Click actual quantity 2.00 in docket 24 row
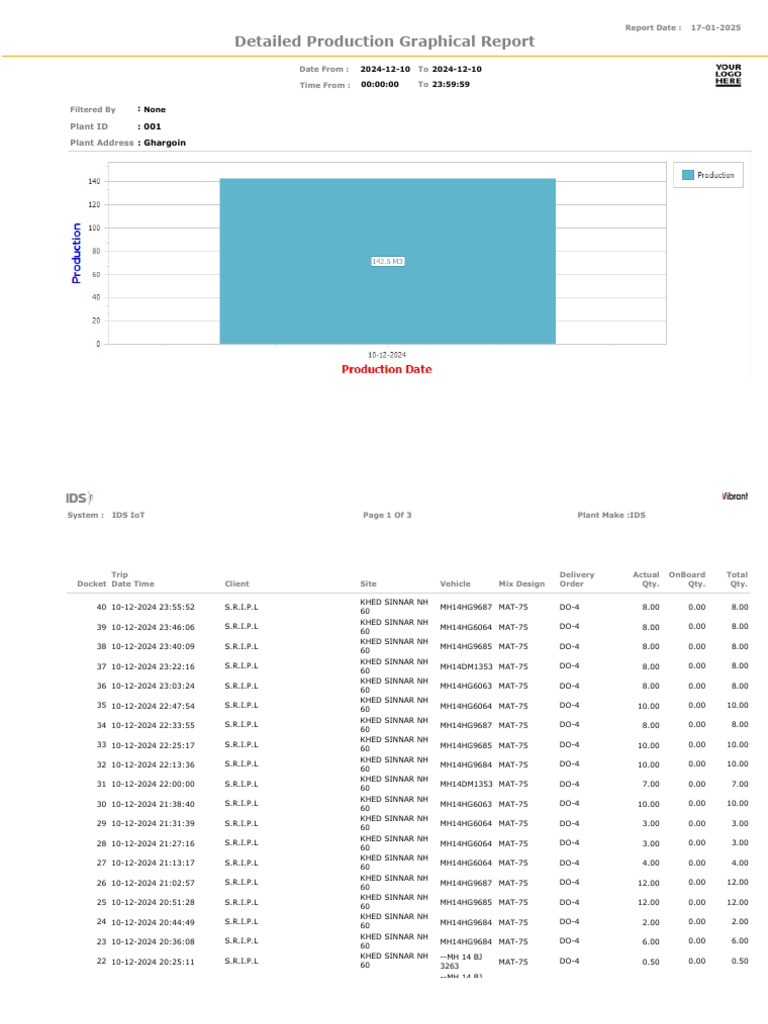The height and width of the screenshot is (1024, 768). [650, 922]
